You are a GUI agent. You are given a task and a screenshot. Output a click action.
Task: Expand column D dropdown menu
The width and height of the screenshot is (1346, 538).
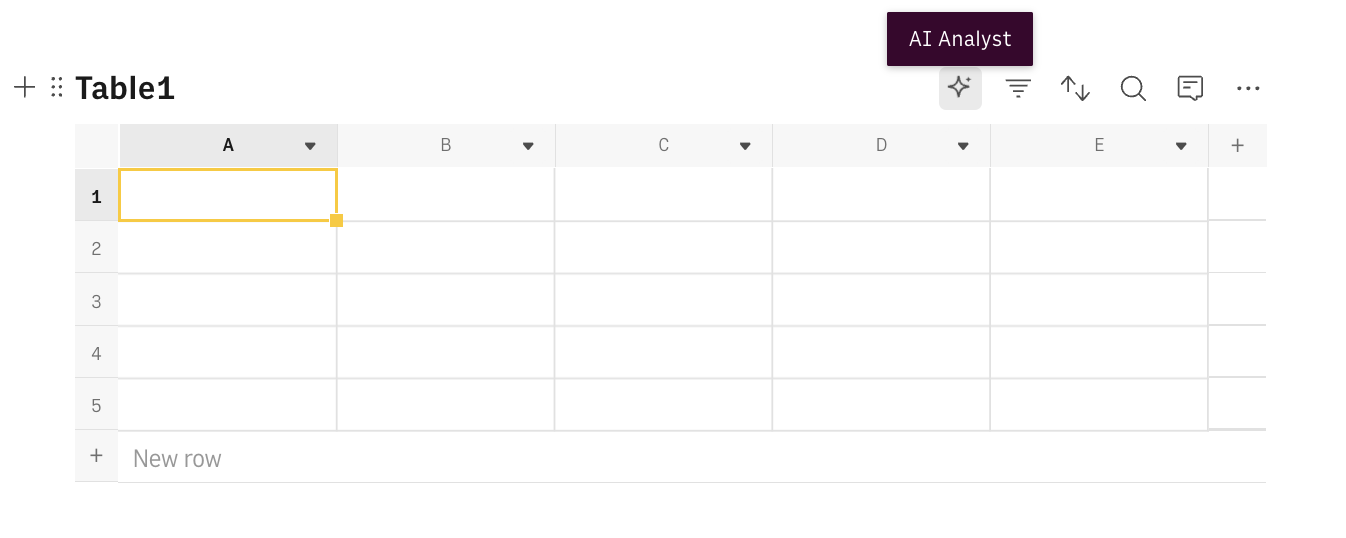click(963, 146)
